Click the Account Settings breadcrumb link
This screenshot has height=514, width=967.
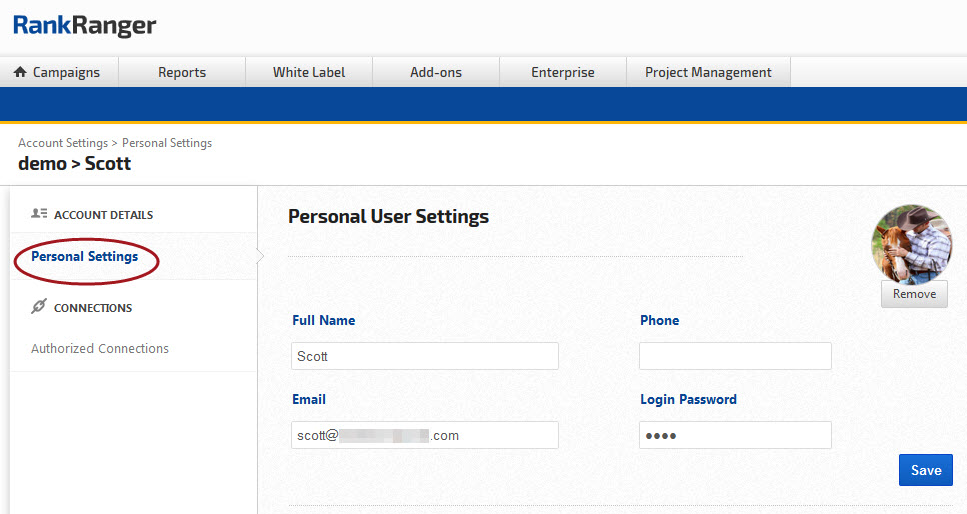tap(62, 143)
